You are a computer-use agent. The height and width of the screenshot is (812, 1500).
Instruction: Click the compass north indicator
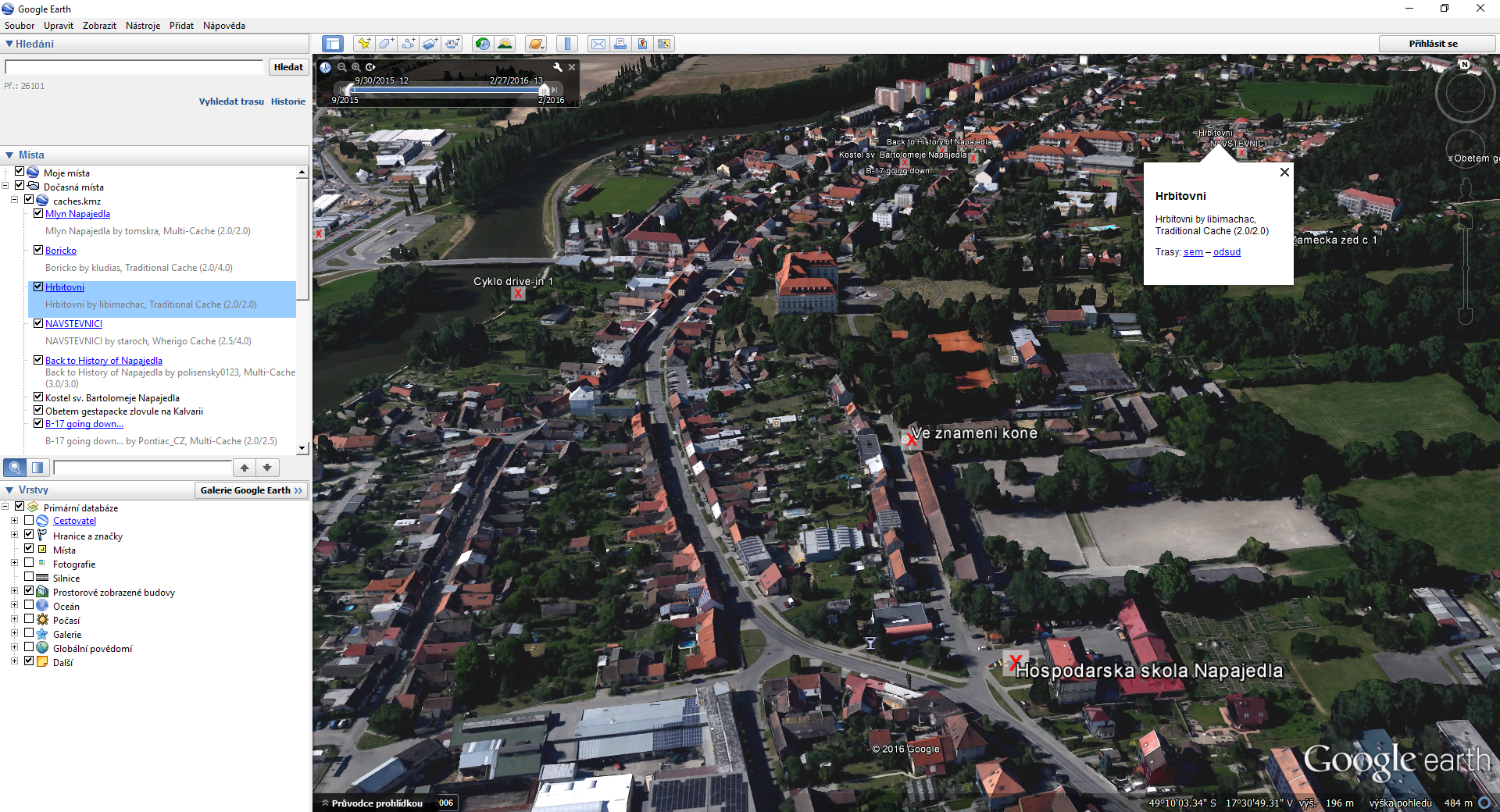click(1464, 65)
